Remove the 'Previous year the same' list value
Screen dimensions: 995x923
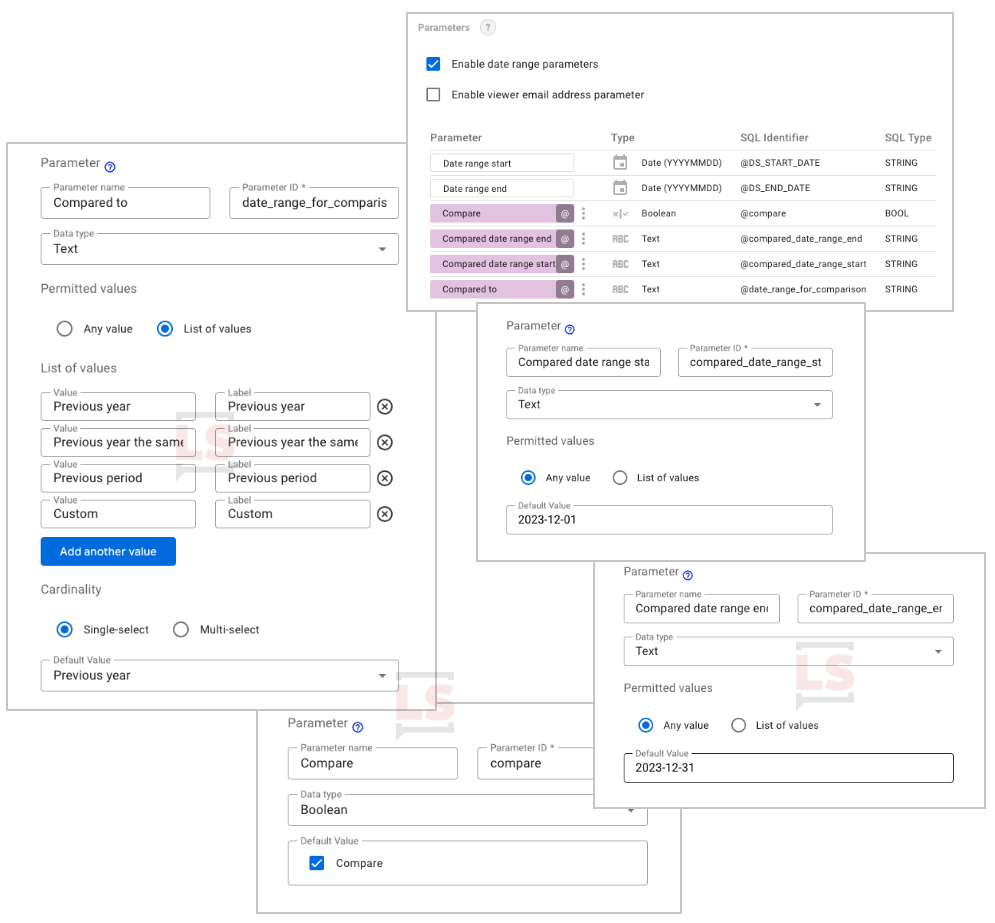[x=385, y=442]
